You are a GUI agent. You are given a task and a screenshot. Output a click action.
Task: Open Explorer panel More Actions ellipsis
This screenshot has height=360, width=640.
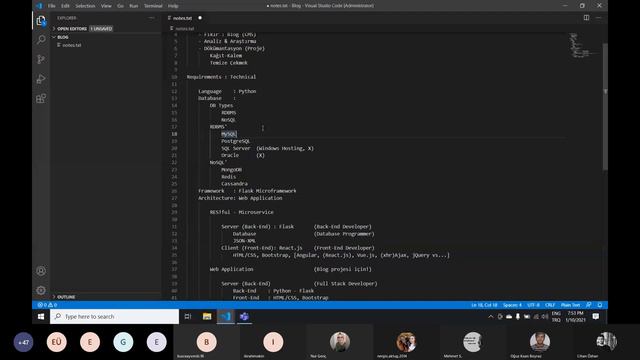click(x=151, y=18)
